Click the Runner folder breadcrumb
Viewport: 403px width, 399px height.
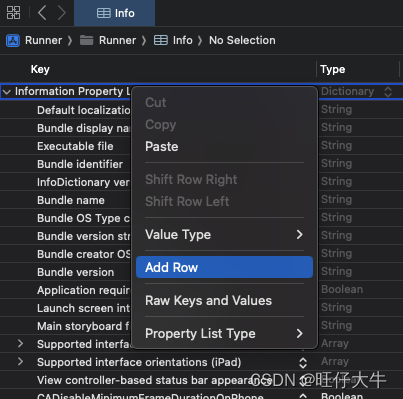(108, 40)
